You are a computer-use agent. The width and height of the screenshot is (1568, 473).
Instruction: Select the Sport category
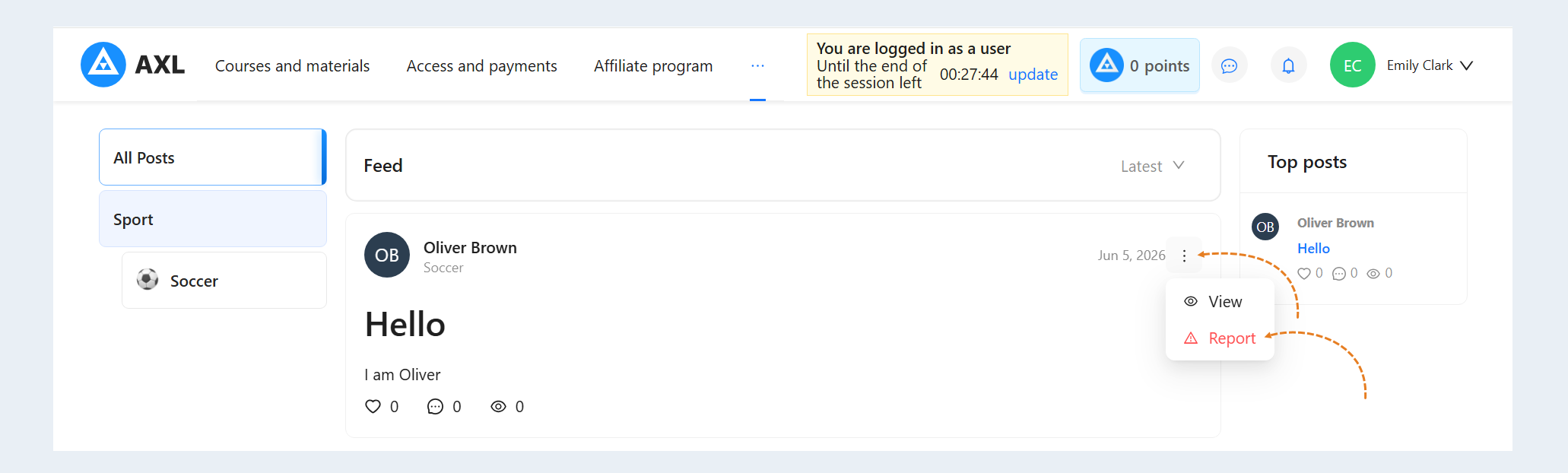click(x=213, y=219)
